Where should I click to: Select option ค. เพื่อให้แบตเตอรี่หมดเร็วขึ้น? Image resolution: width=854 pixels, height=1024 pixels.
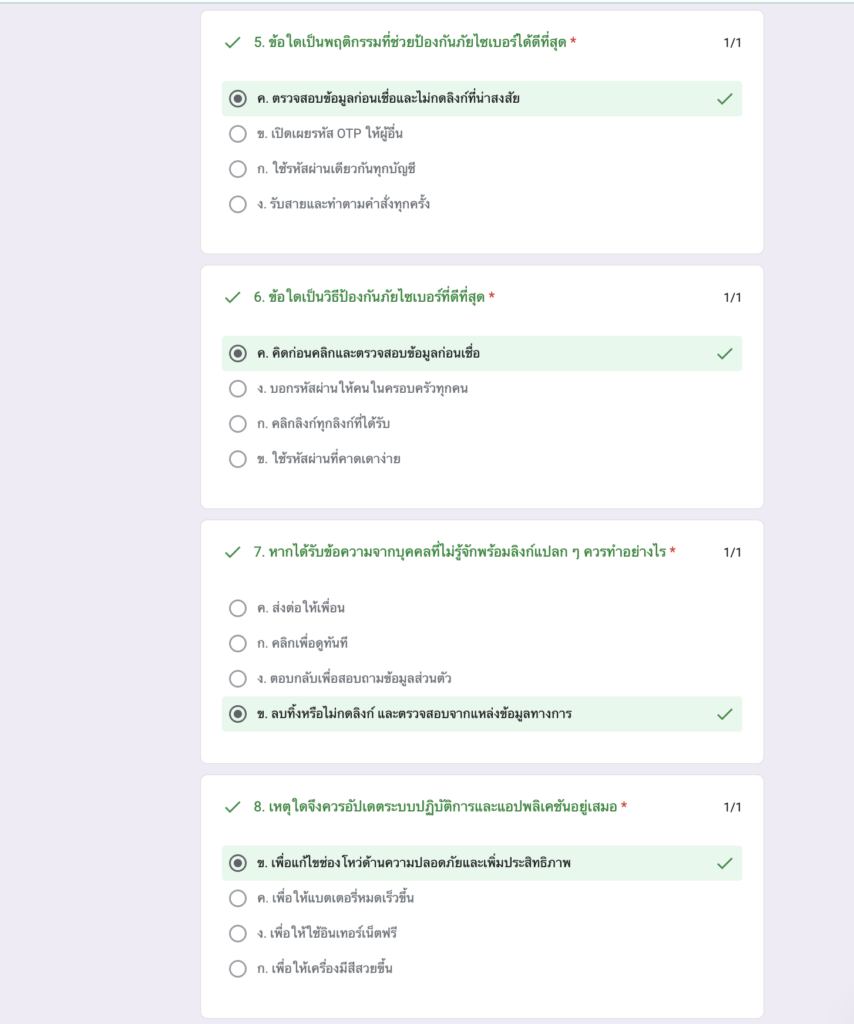click(x=238, y=898)
